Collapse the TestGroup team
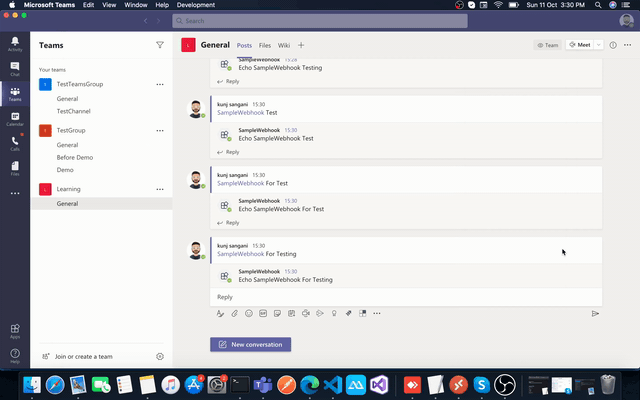The width and height of the screenshot is (640, 400). 71,130
